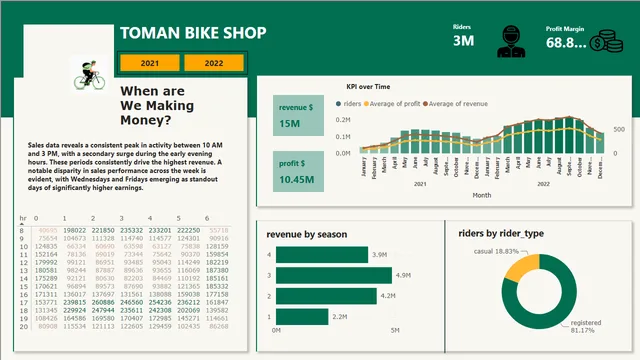
Task: Select the Average of profit legend entry
Action: [x=392, y=104]
